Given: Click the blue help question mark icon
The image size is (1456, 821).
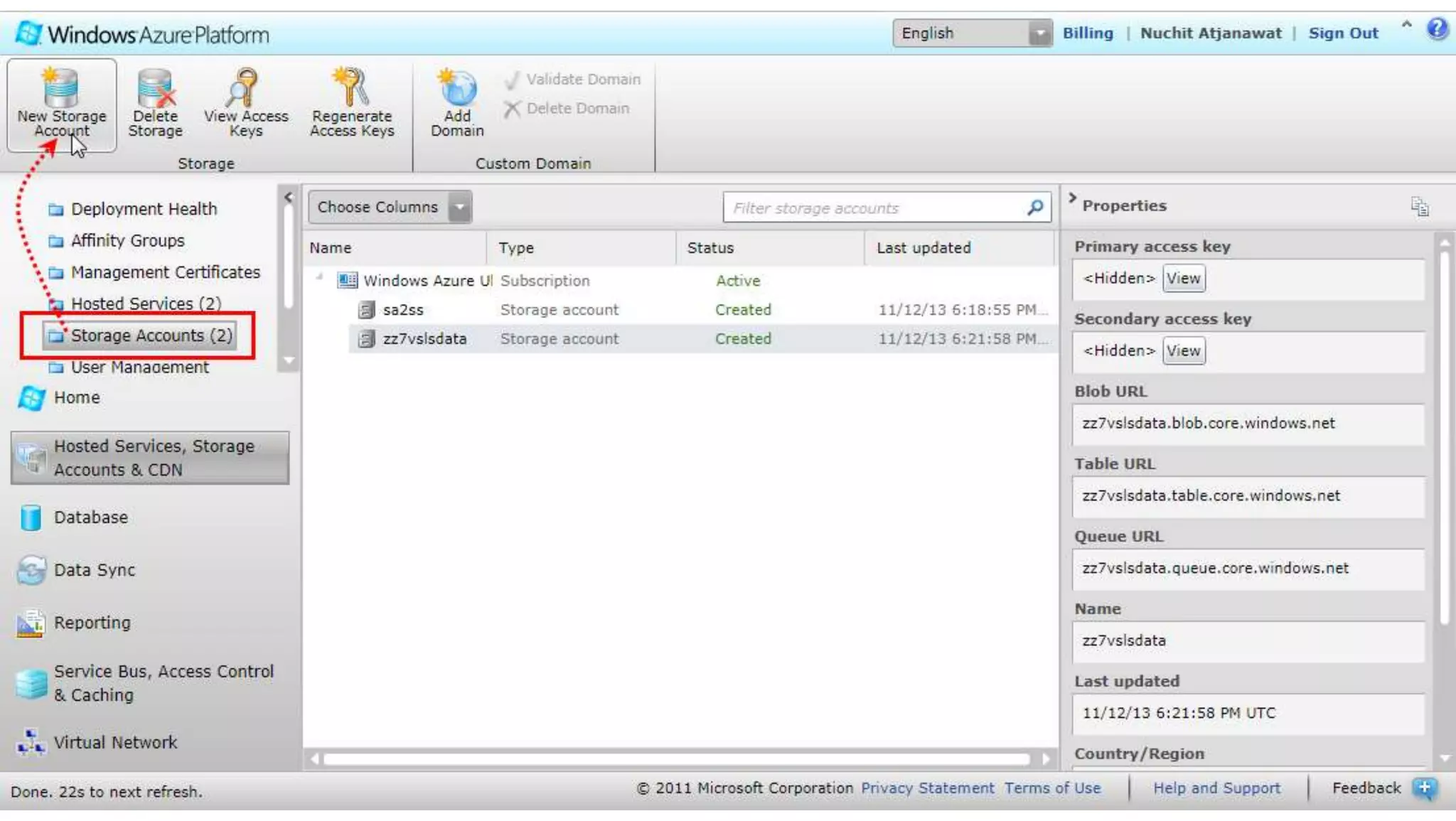Looking at the screenshot, I should pyautogui.click(x=1437, y=29).
